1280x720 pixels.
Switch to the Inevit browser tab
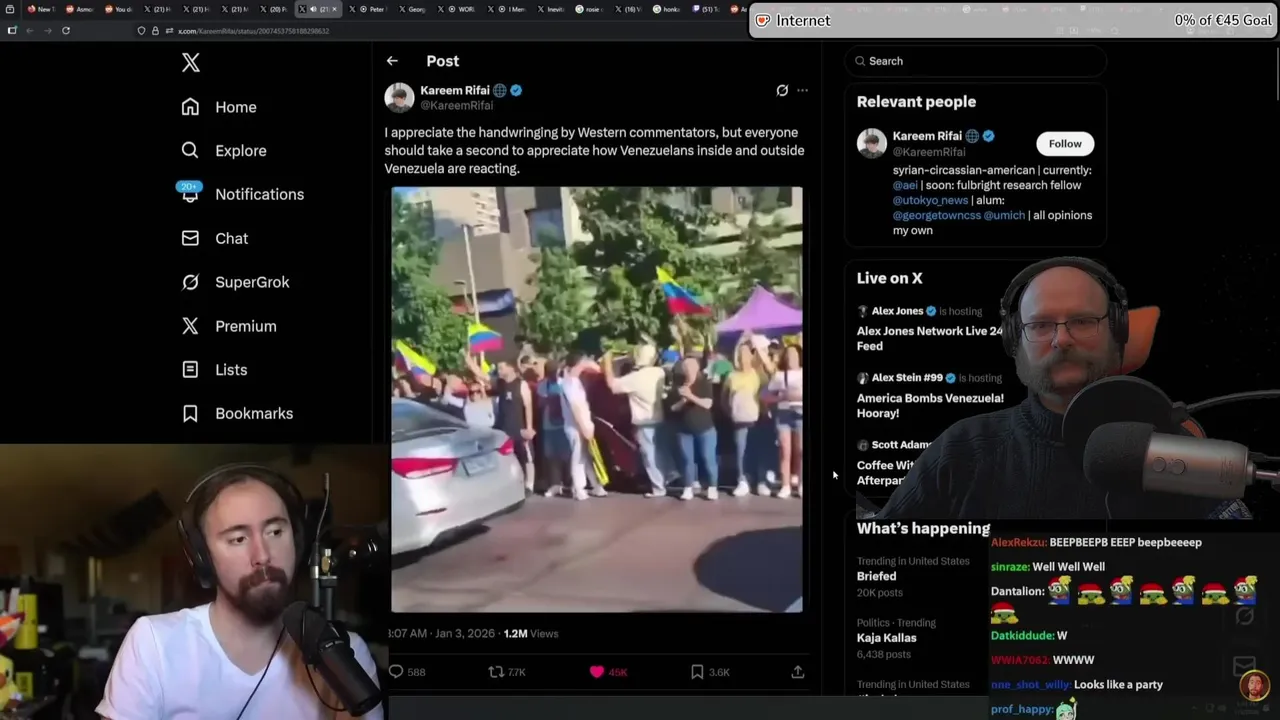click(550, 9)
